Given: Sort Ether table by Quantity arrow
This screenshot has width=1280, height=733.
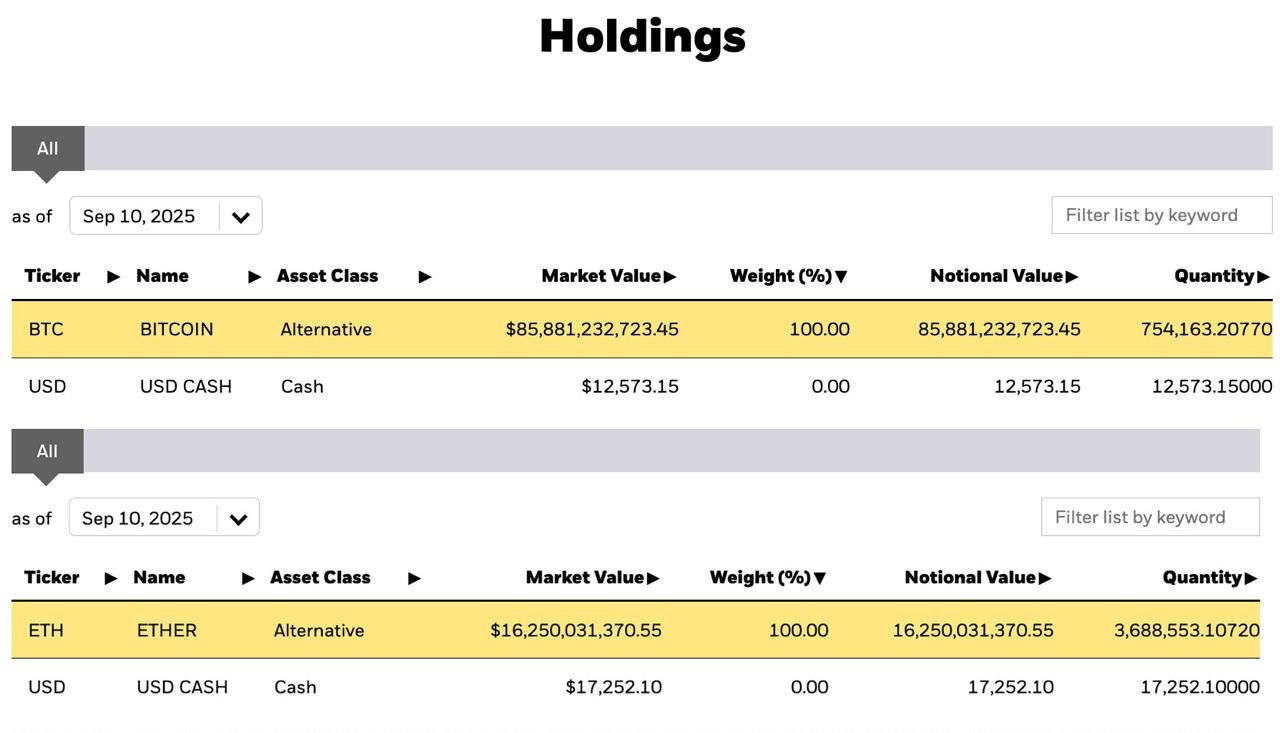Looking at the screenshot, I should pyautogui.click(x=1250, y=578).
